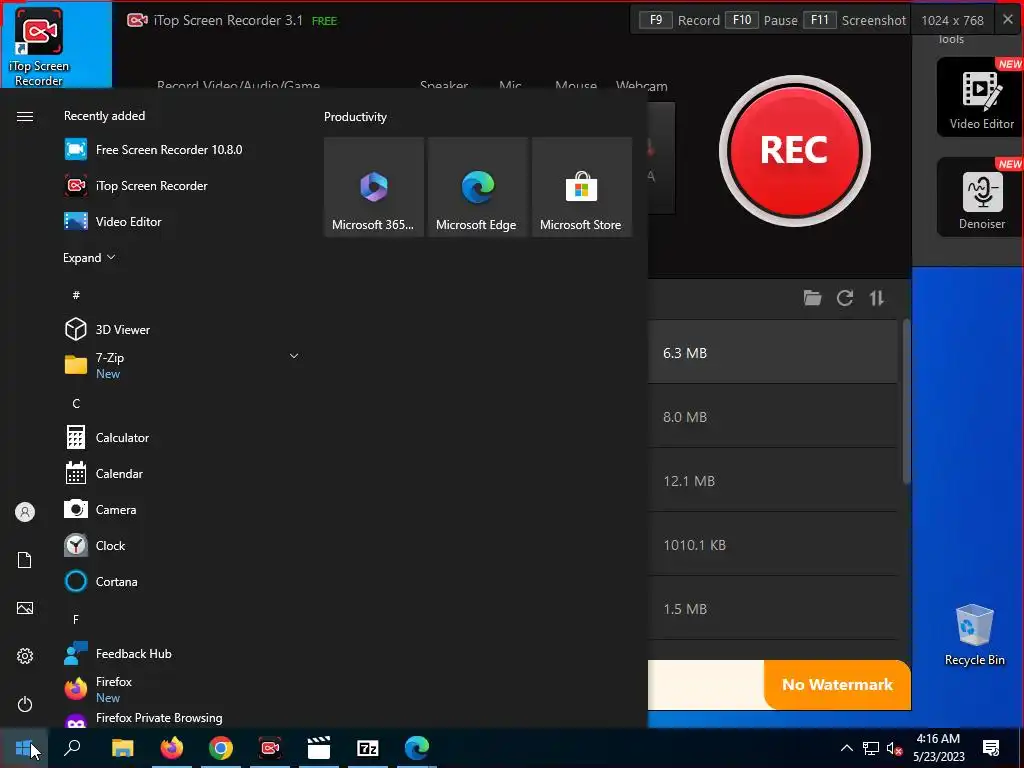Launch Cortana
The width and height of the screenshot is (1024, 768).
182,581
